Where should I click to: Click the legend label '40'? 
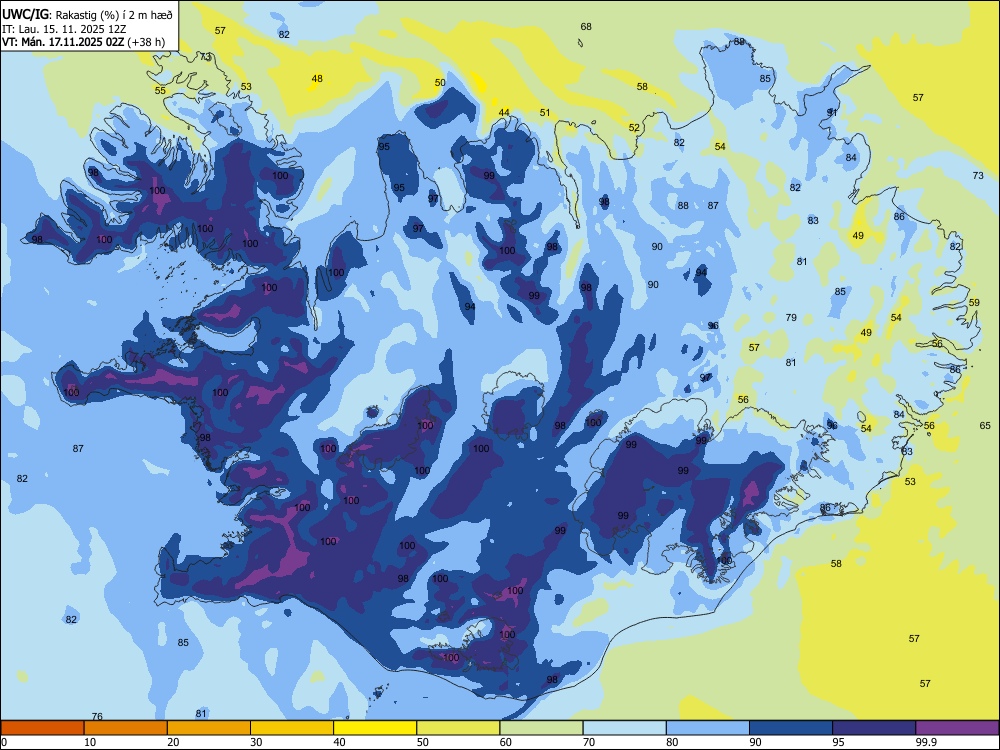(339, 742)
